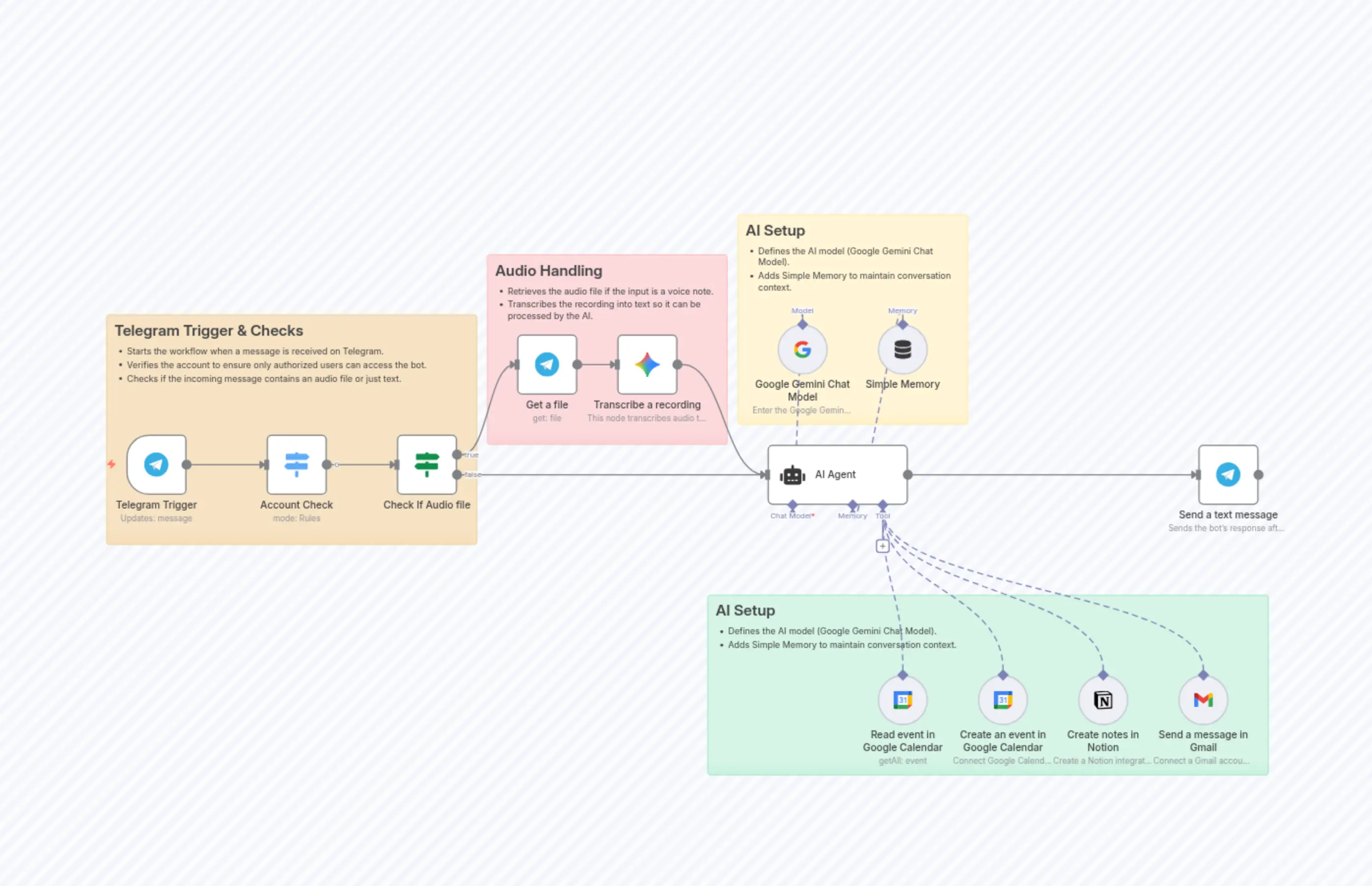Click the Account Check switch node
Image resolution: width=1372 pixels, height=886 pixels.
297,464
